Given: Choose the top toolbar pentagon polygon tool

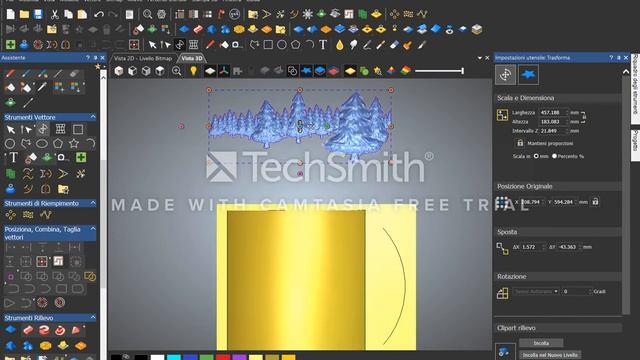Looking at the screenshot, I should click(296, 44).
